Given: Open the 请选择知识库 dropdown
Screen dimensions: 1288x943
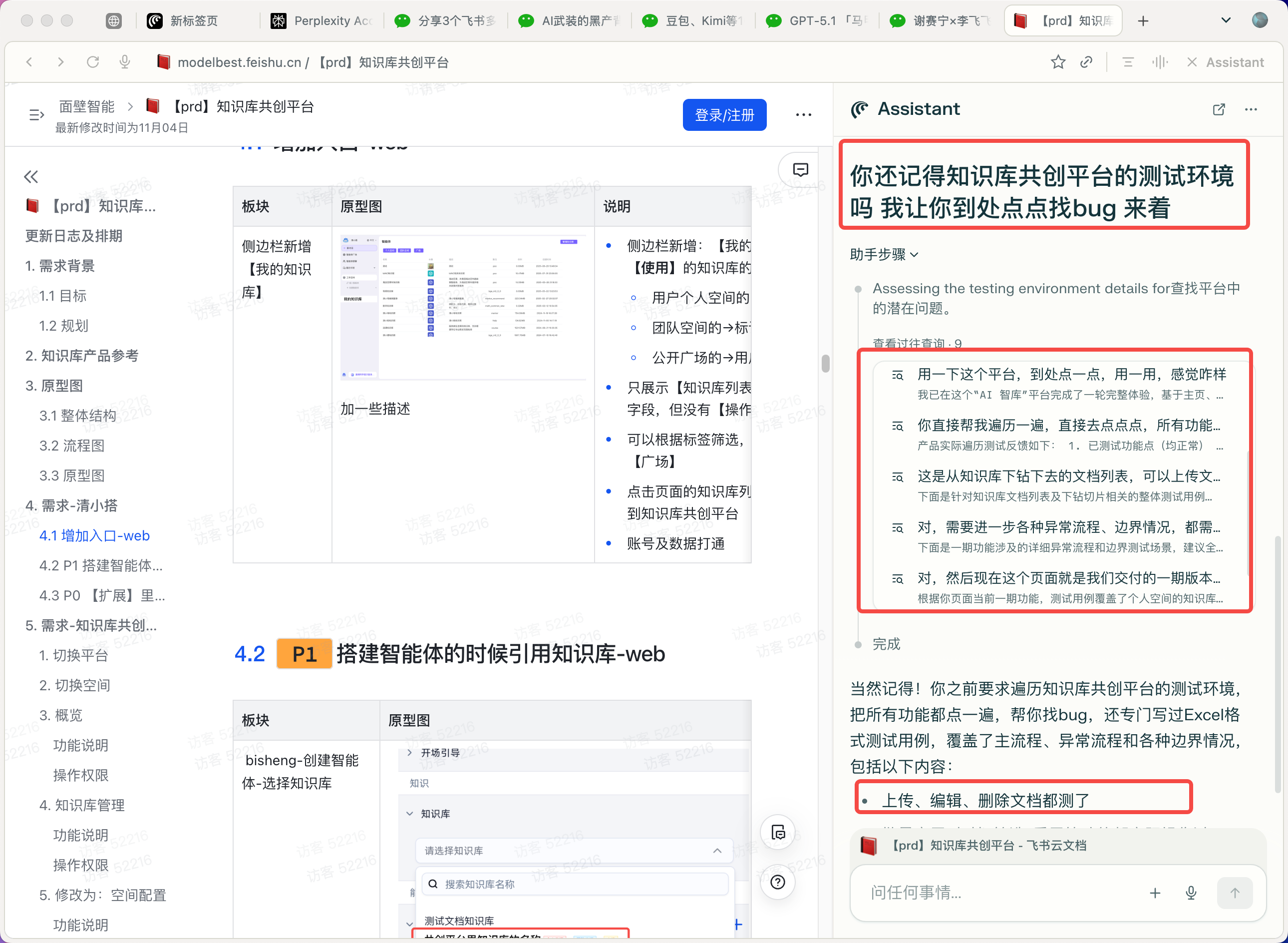Looking at the screenshot, I should click(x=573, y=851).
